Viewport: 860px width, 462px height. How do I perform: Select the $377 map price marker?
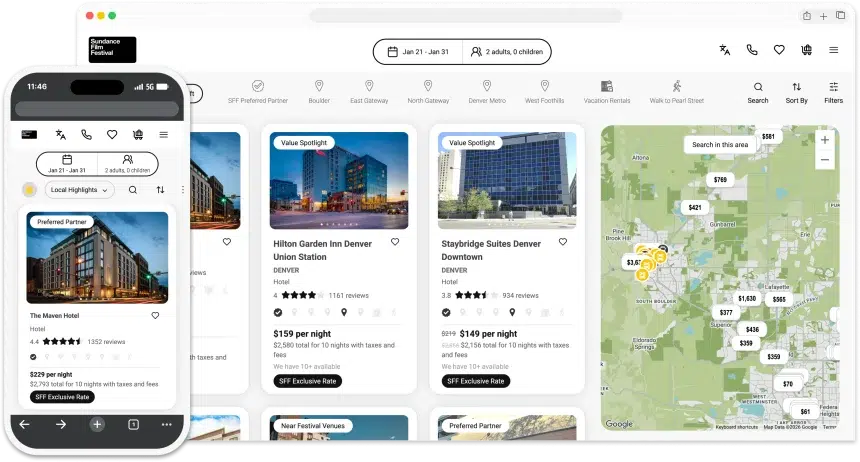(726, 312)
